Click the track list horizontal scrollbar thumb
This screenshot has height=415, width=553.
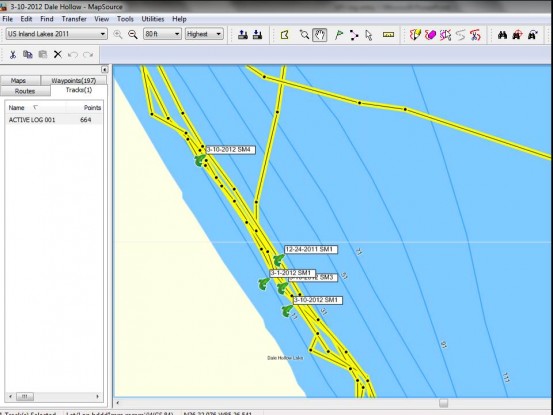click(25, 397)
